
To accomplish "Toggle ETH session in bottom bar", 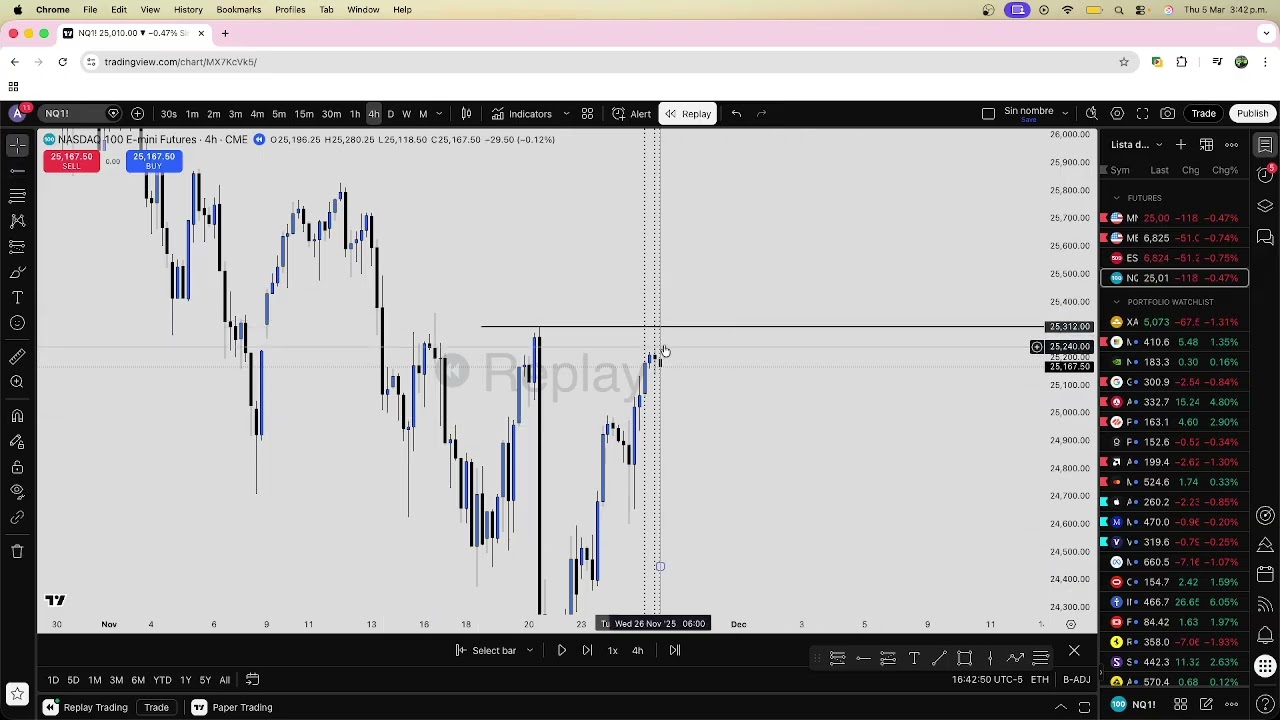I will pos(1040,680).
